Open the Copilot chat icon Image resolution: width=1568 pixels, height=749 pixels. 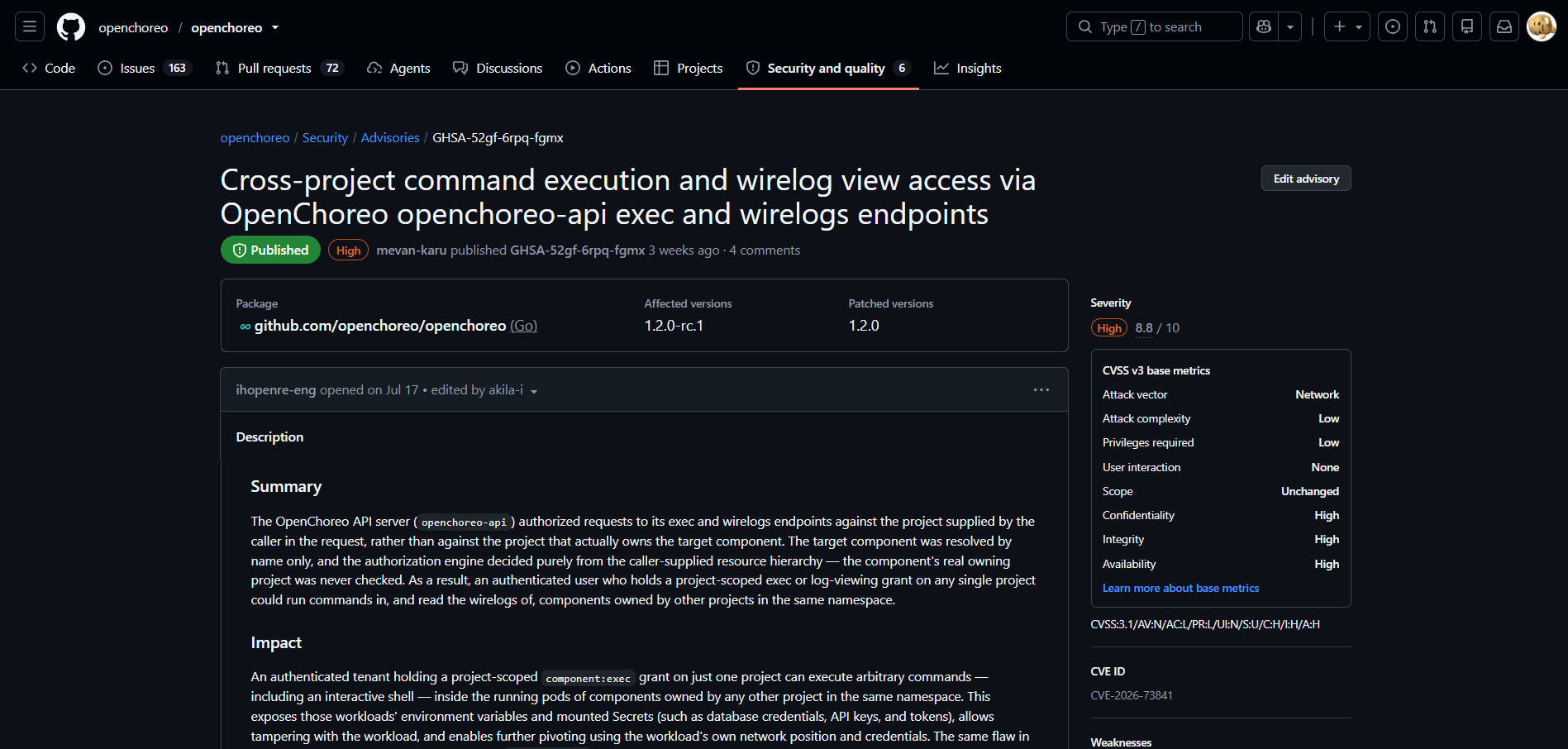(1264, 27)
